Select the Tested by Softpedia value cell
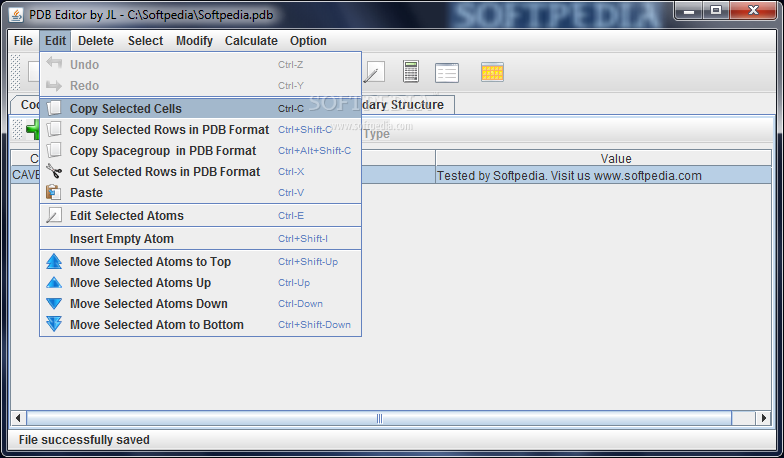The height and width of the screenshot is (458, 784). [604, 176]
